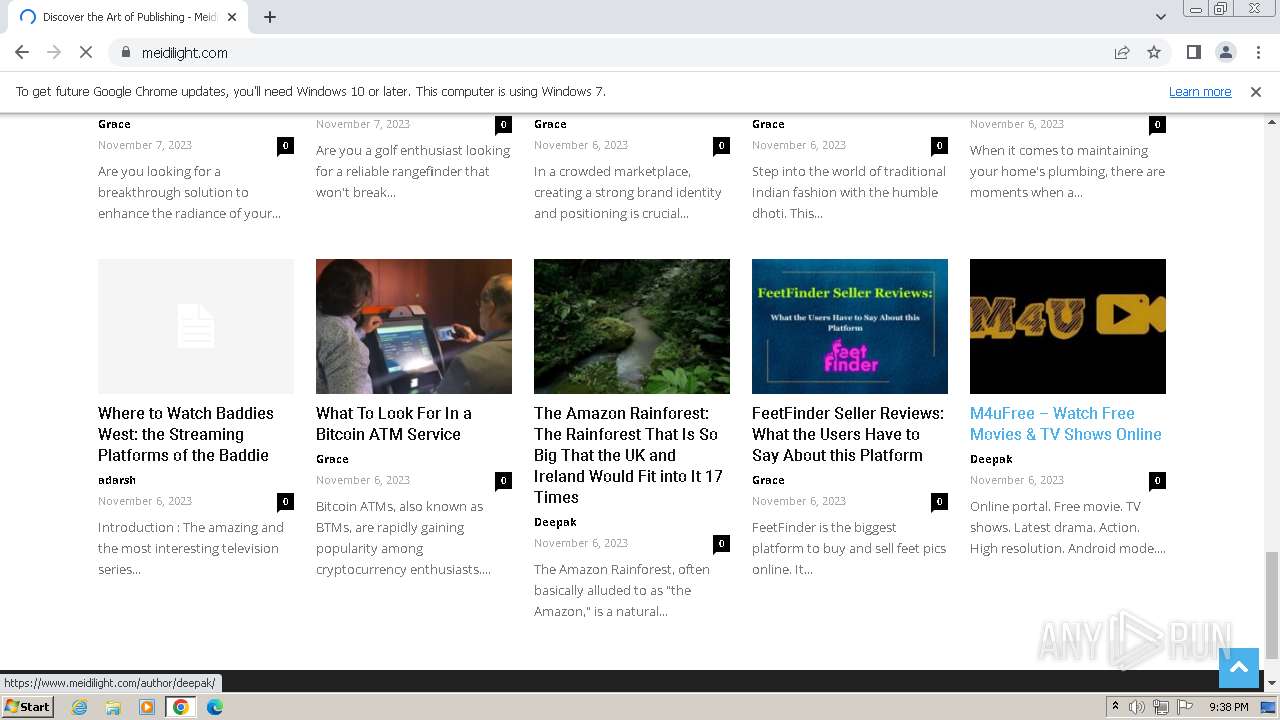1280x720 pixels.
Task: Click the page vertical scrollbar thumb
Action: (x=1272, y=605)
